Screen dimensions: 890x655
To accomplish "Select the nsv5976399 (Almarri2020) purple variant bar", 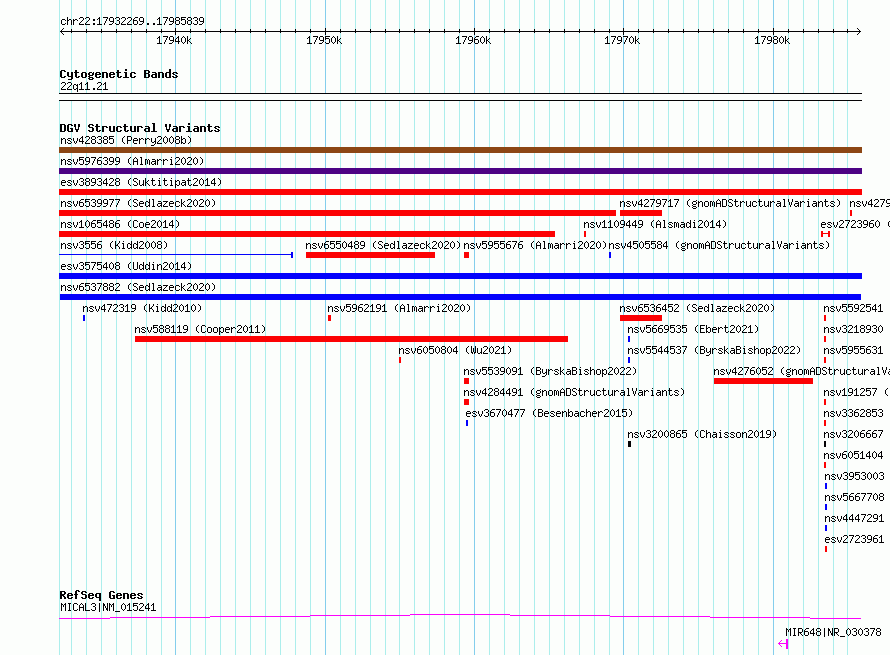I will pyautogui.click(x=460, y=171).
